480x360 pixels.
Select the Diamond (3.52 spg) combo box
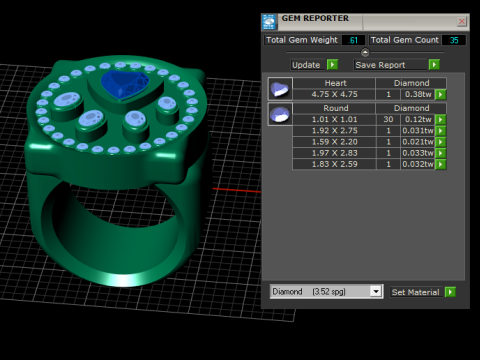pyautogui.click(x=326, y=292)
